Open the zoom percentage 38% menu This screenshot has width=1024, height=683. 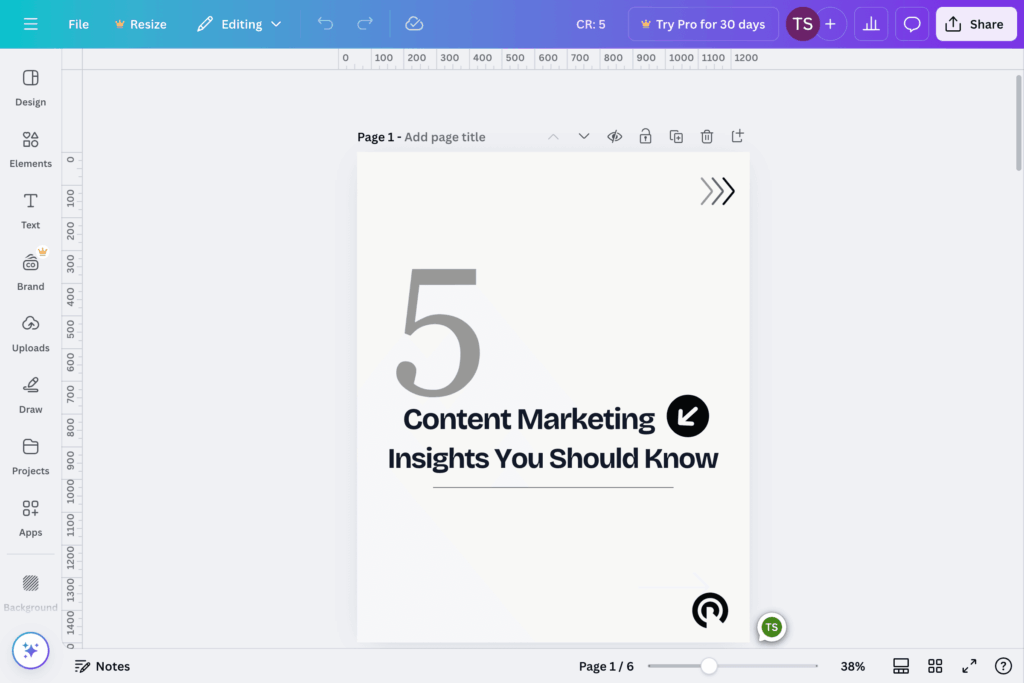point(852,666)
